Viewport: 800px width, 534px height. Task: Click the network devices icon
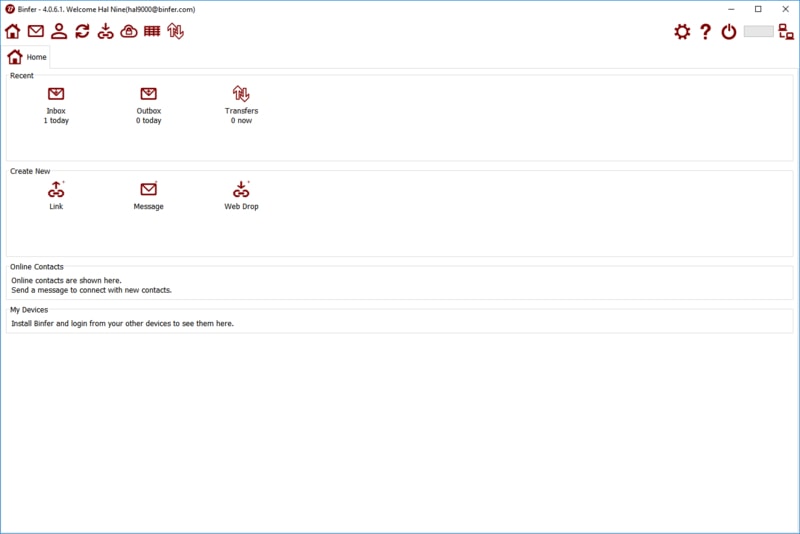coord(786,32)
